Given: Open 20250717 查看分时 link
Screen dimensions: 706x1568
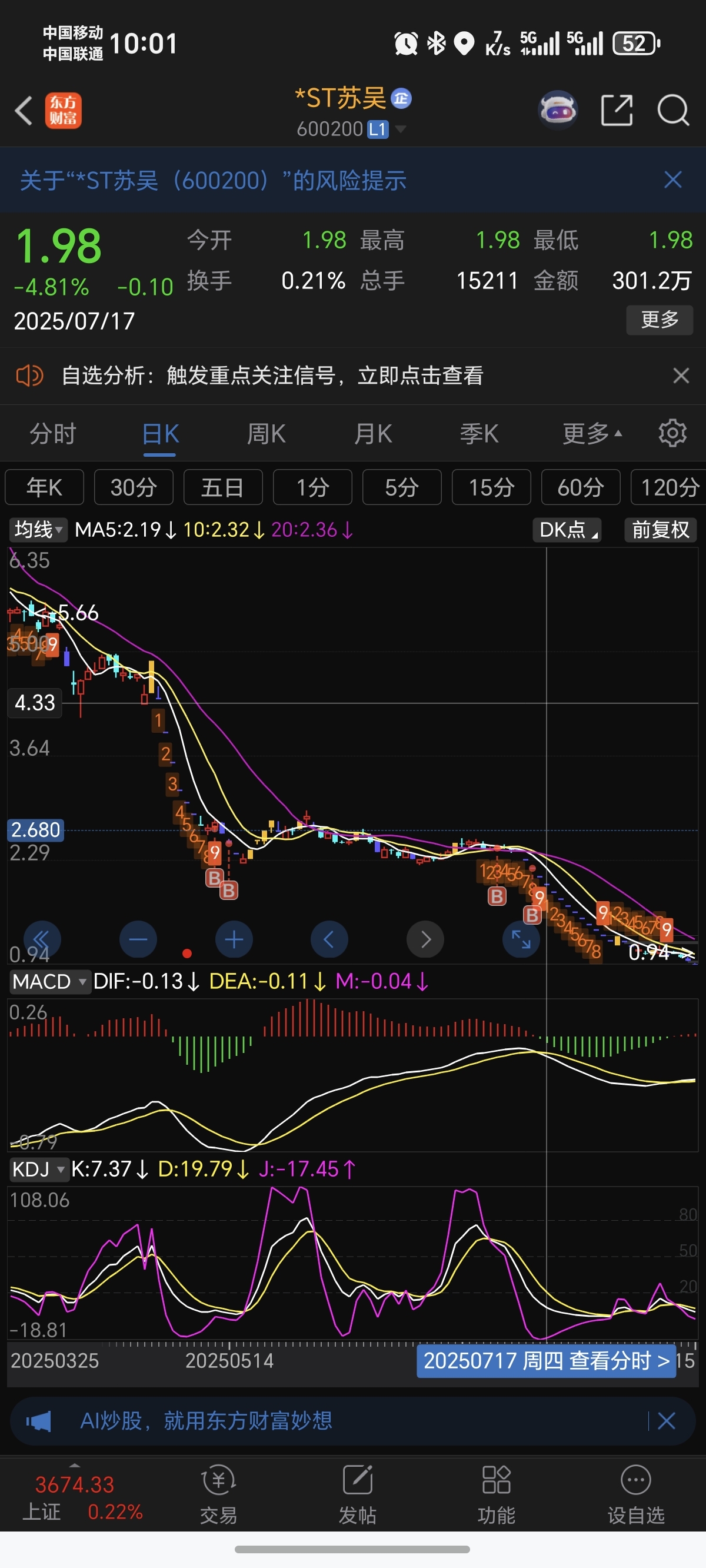Looking at the screenshot, I should (546, 1360).
